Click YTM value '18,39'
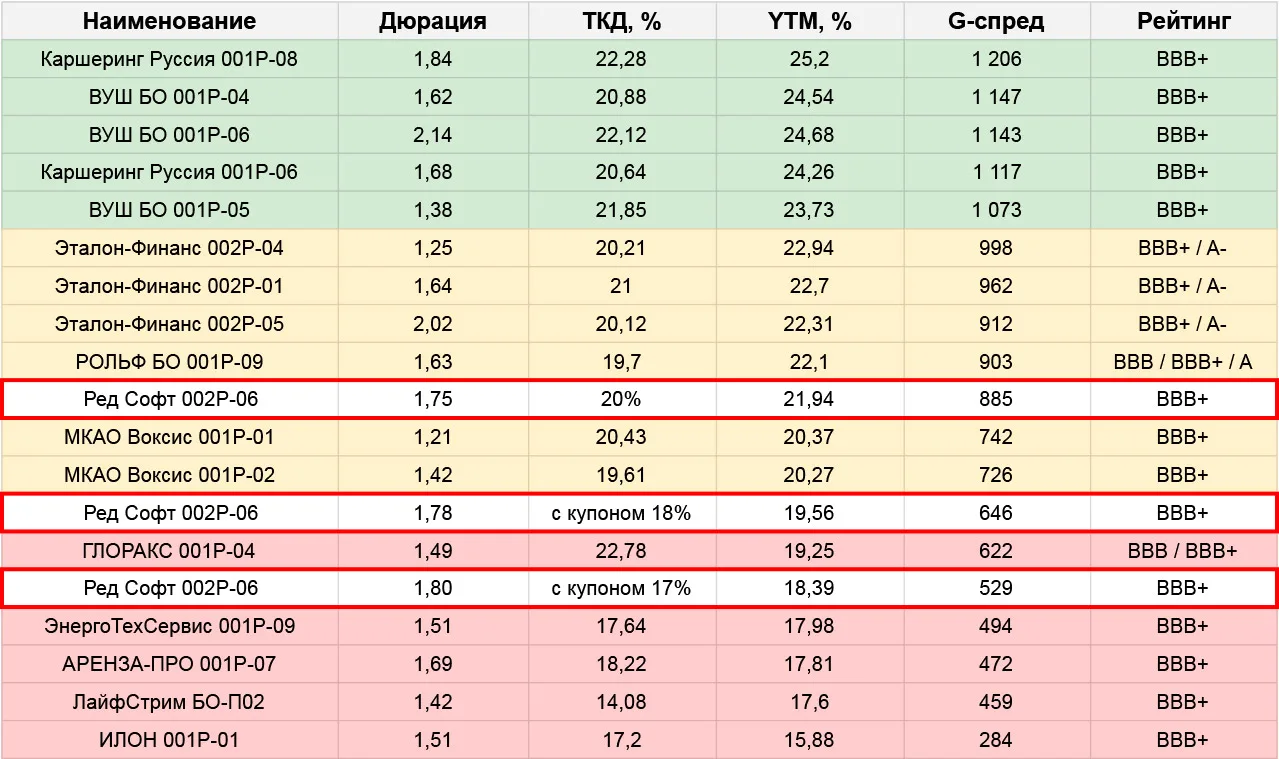Image resolution: width=1279 pixels, height=759 pixels. 809,588
